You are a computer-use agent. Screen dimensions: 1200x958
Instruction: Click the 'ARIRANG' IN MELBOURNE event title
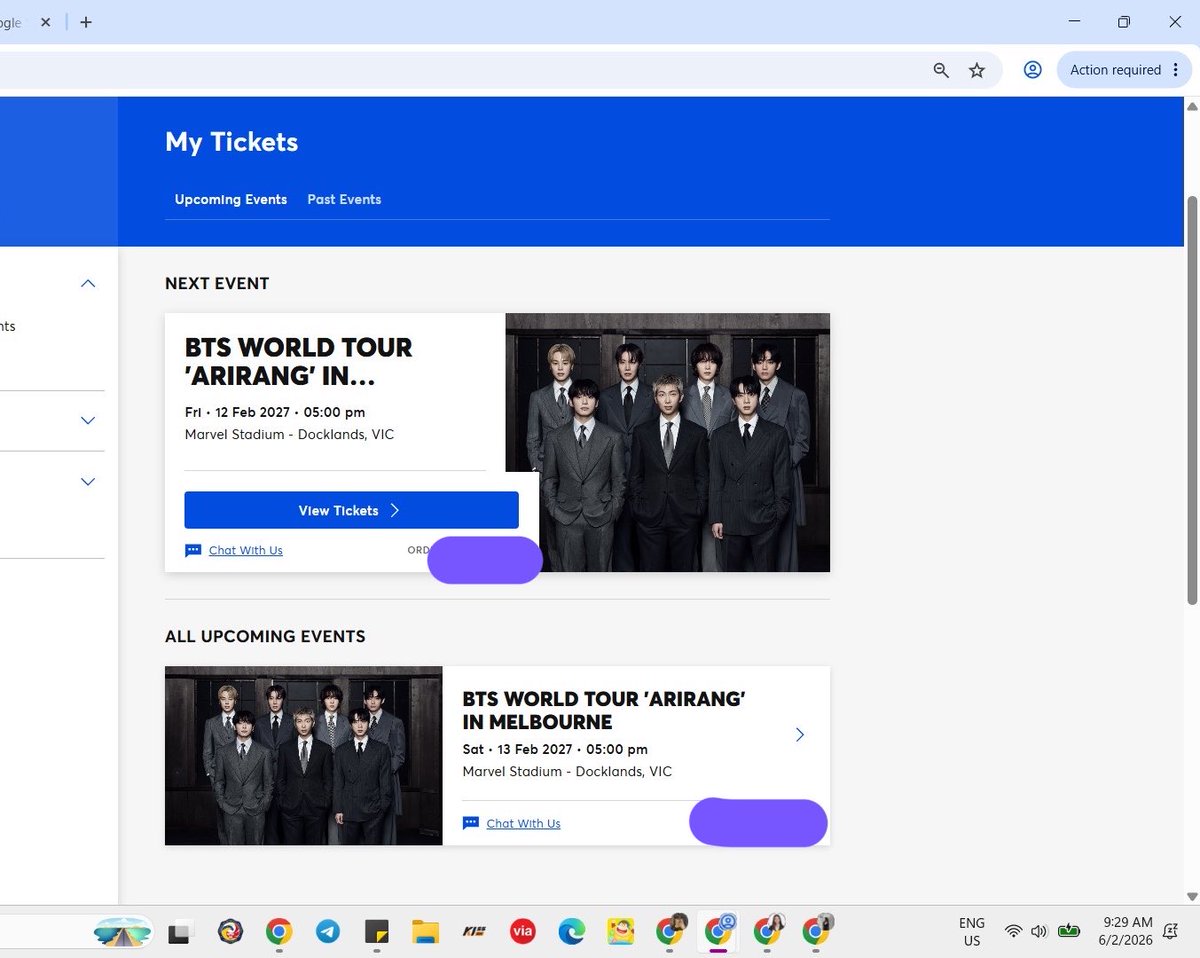[604, 710]
